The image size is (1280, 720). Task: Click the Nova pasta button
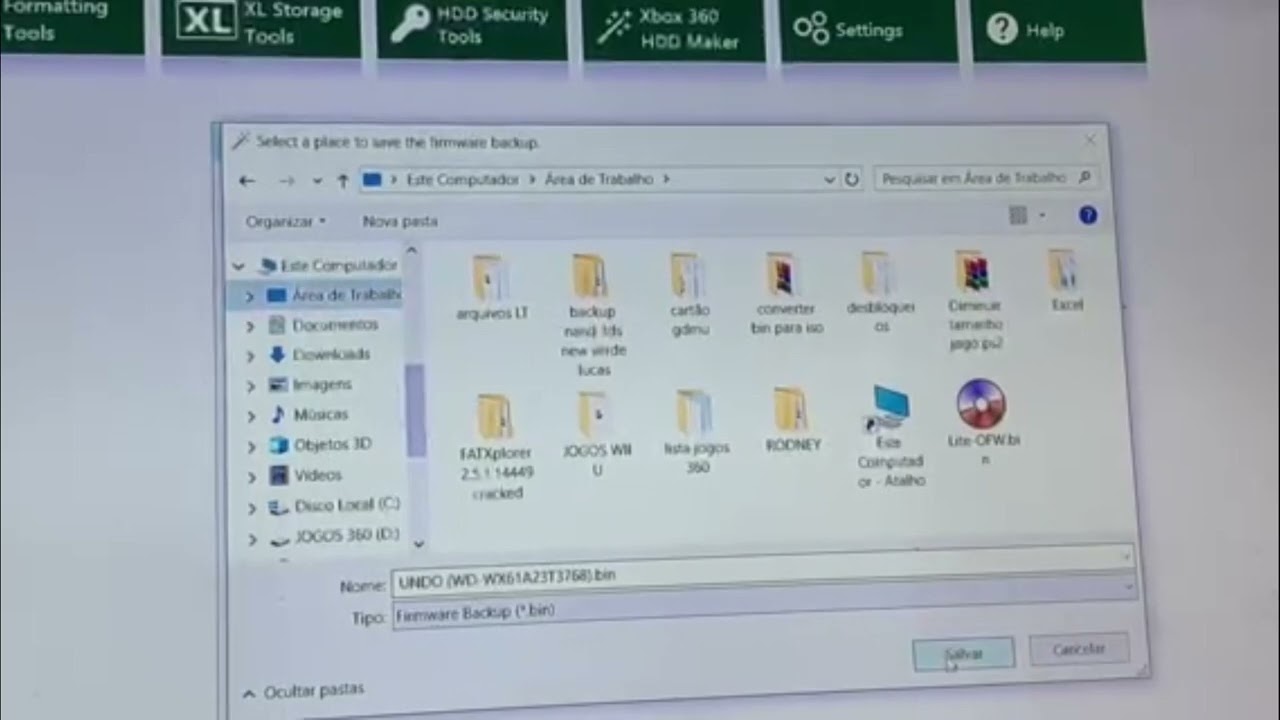(400, 221)
